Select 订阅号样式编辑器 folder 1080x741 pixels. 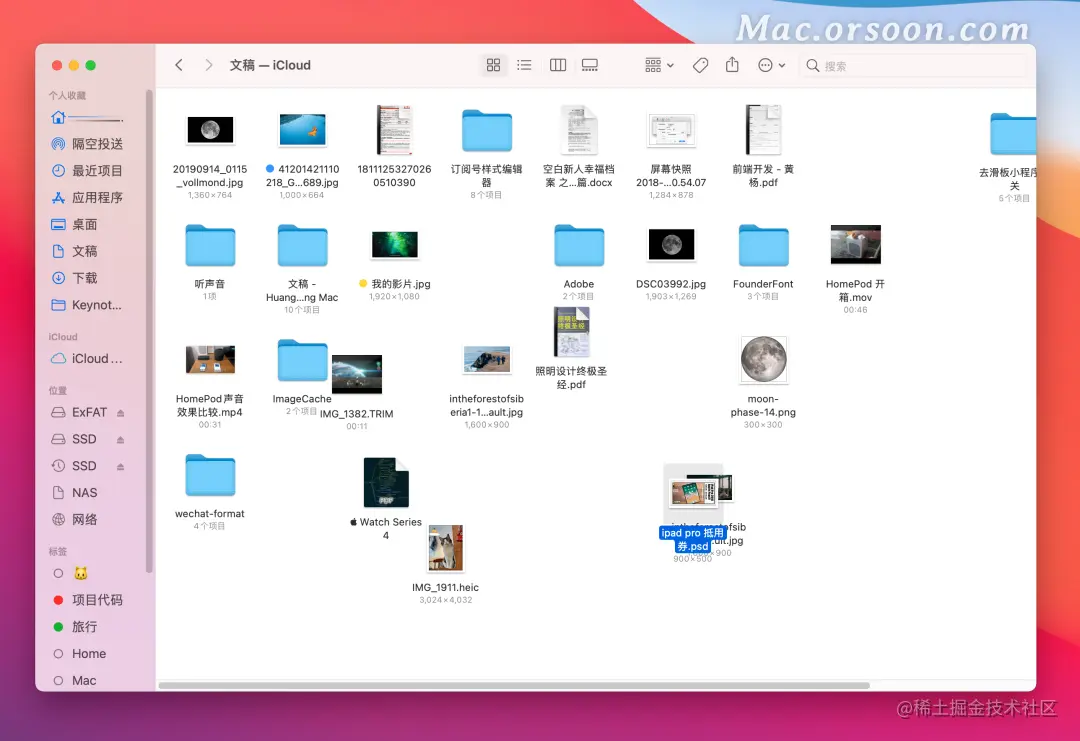pos(487,131)
